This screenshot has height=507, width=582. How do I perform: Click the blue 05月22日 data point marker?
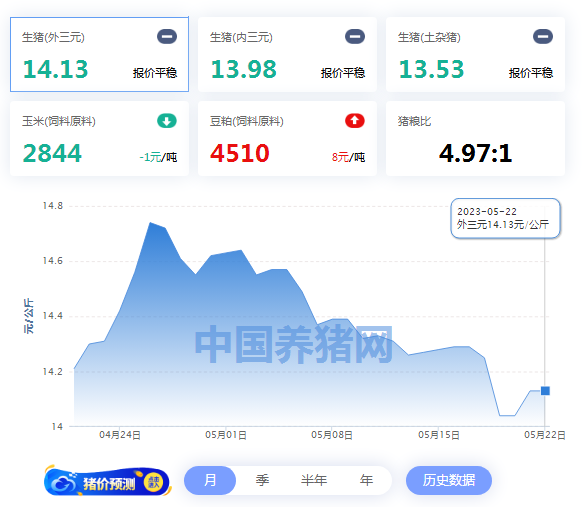545,390
